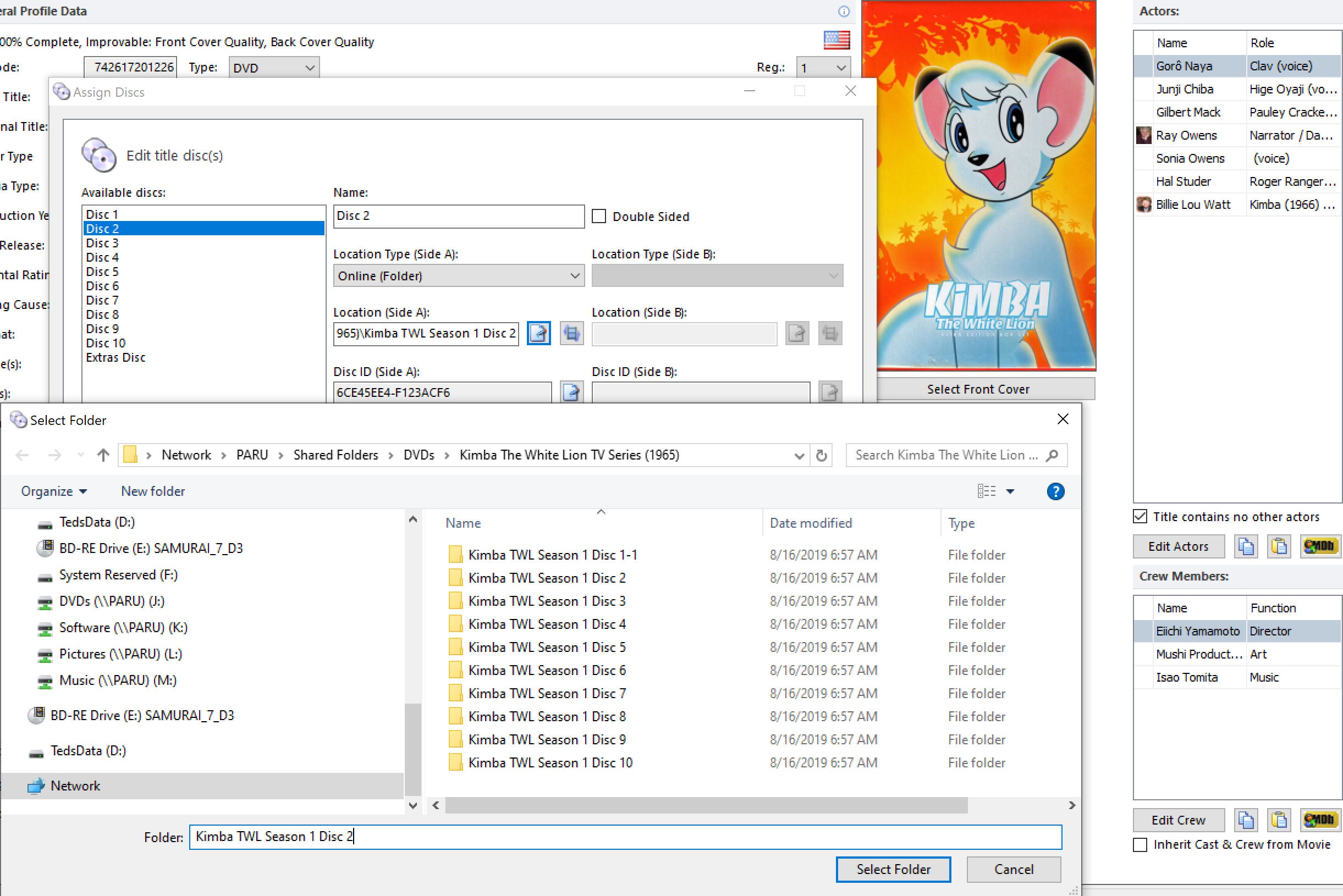Click the paste icon next to Edit Actors

1279,546
